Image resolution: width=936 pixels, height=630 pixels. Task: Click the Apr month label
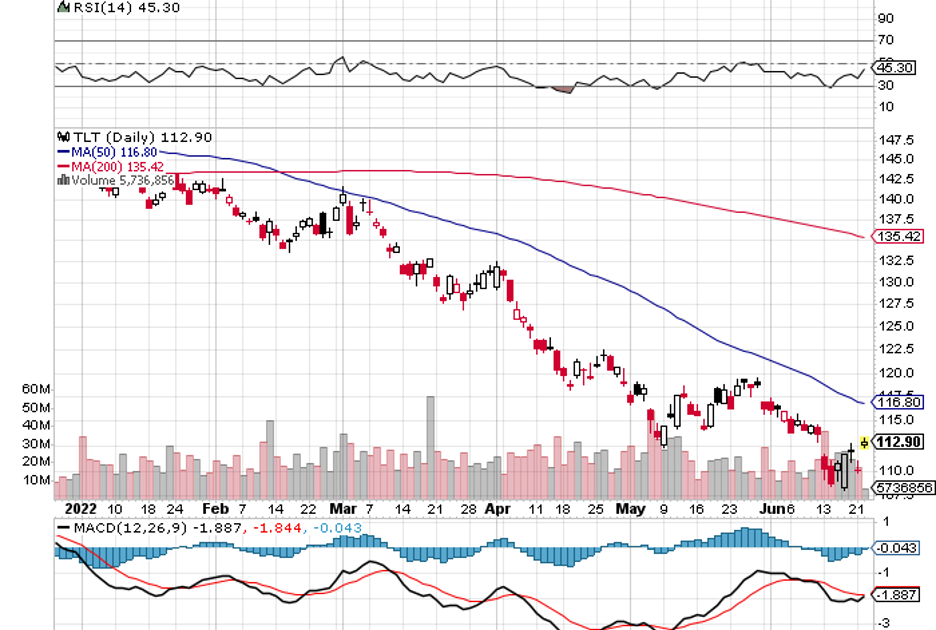tap(497, 509)
